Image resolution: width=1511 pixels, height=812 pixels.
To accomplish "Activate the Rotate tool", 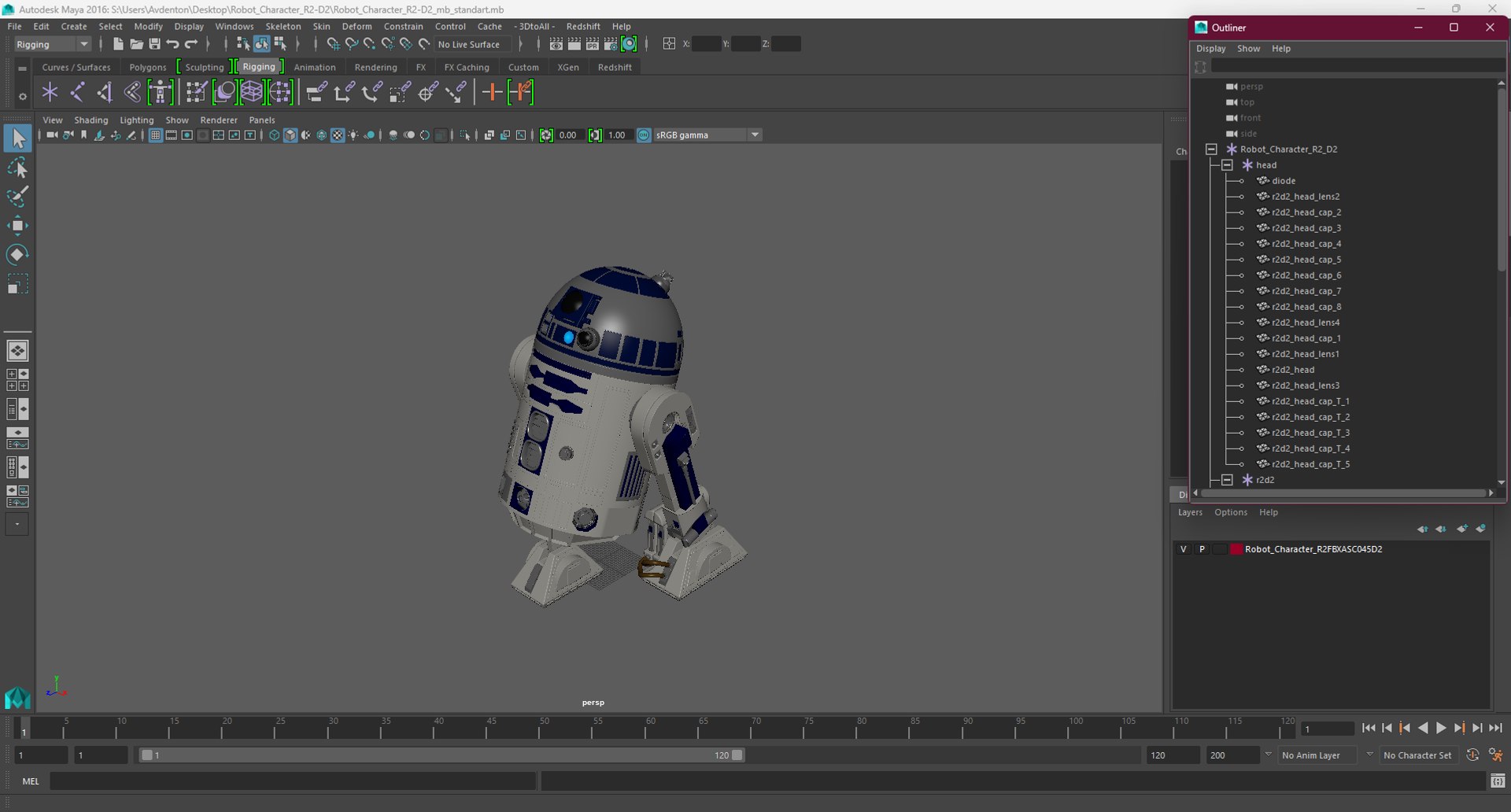I will (17, 254).
